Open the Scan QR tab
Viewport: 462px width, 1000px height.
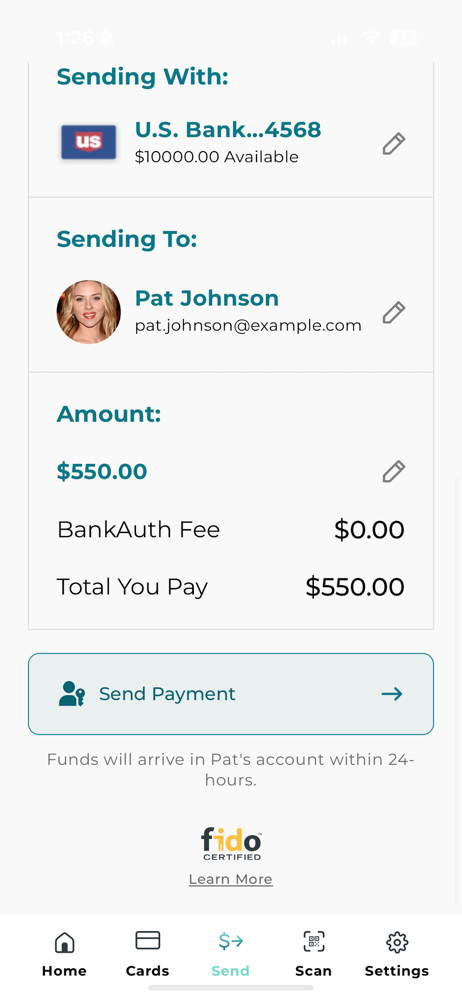313,954
